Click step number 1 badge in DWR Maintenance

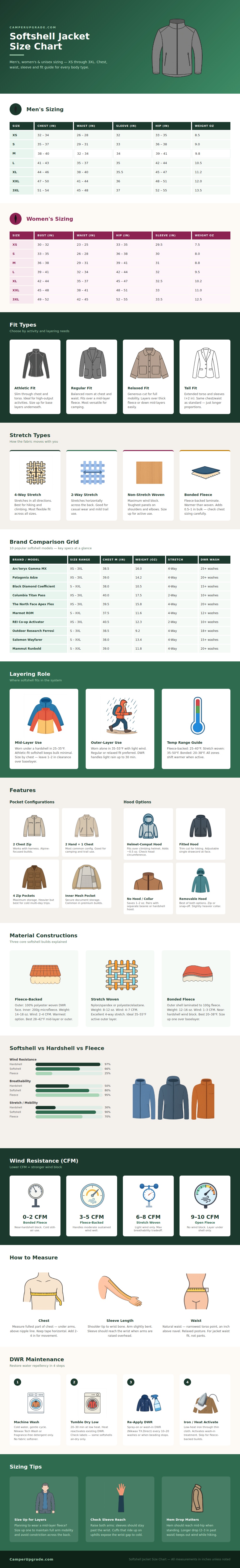(17, 1382)
